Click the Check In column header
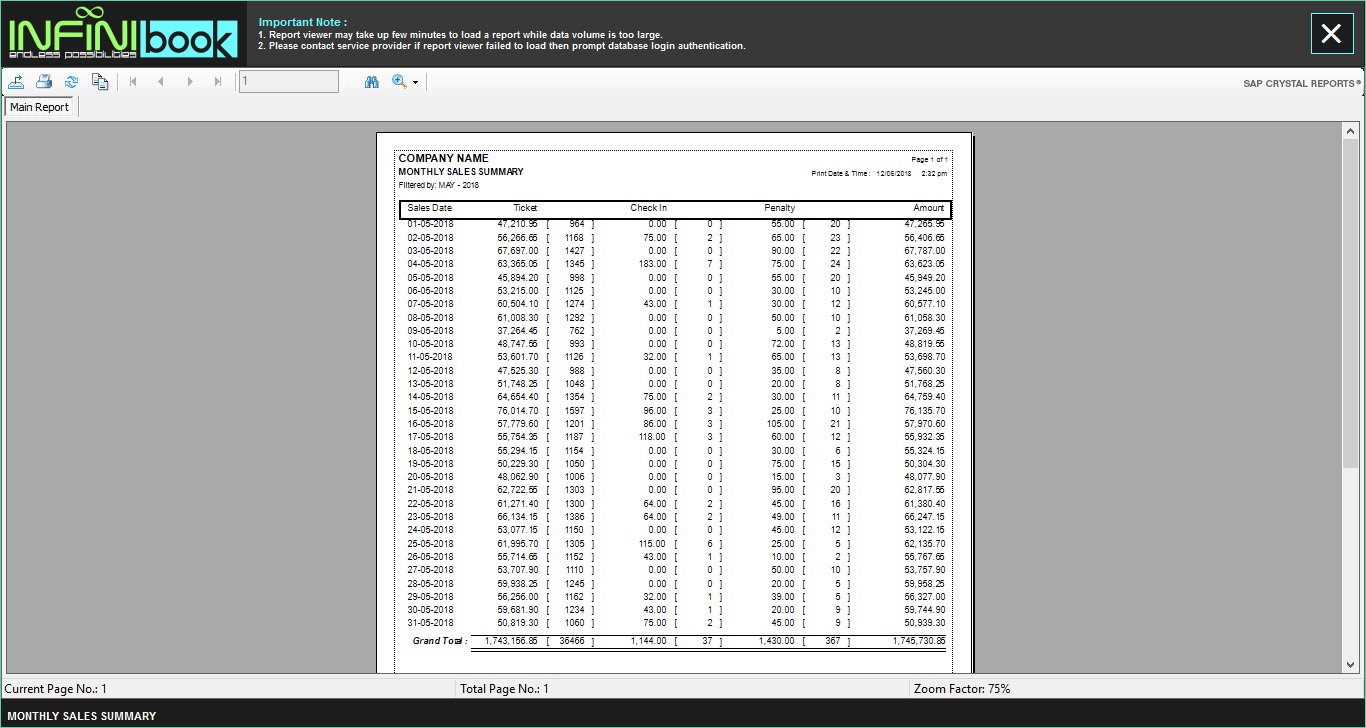The height and width of the screenshot is (728, 1366). tap(648, 208)
